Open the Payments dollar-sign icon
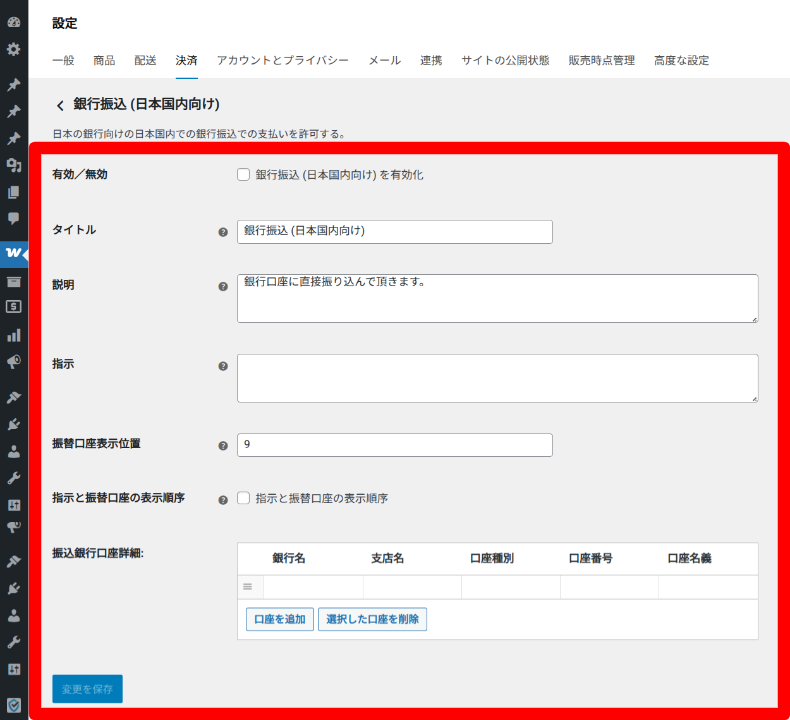 14,306
